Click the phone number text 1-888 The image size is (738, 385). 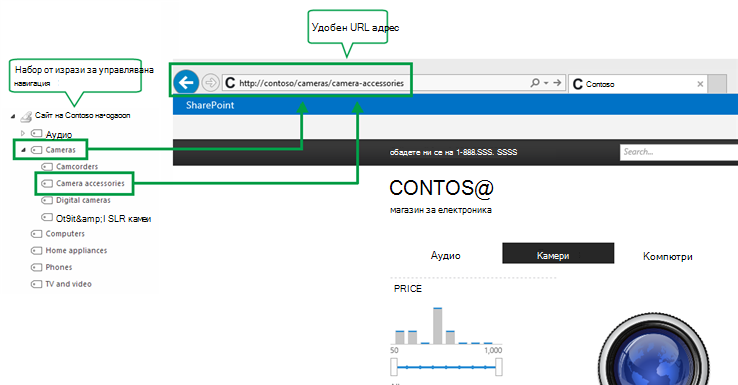487,152
